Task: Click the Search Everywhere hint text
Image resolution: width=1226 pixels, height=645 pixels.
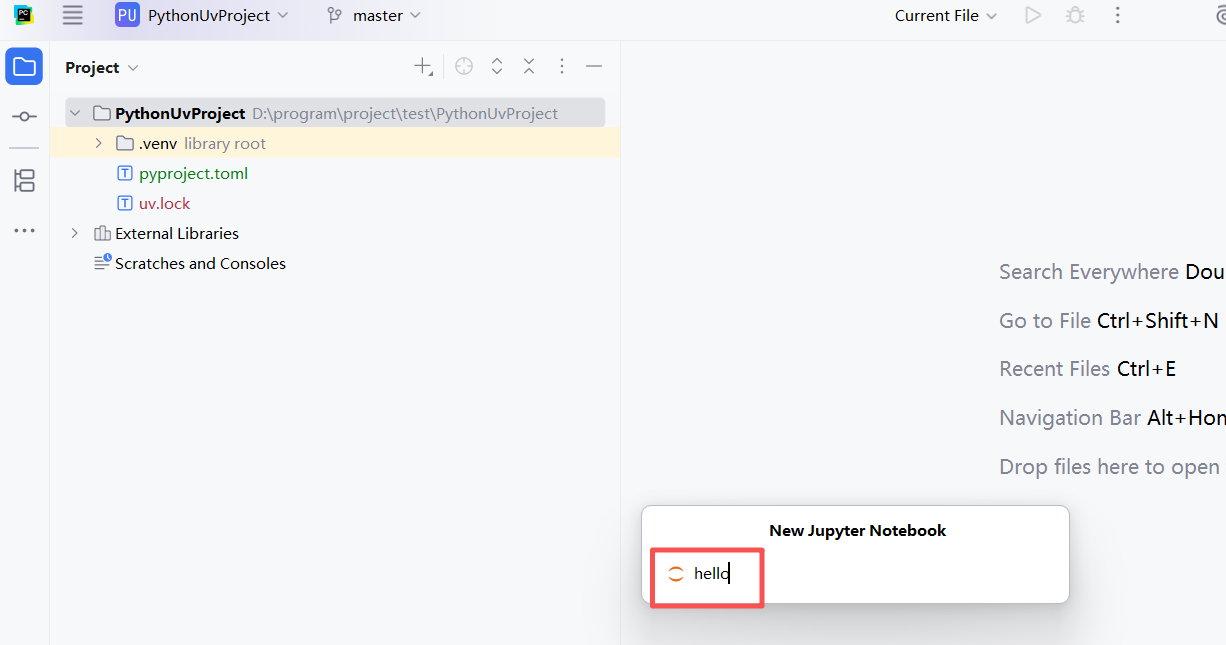Action: coord(1089,272)
